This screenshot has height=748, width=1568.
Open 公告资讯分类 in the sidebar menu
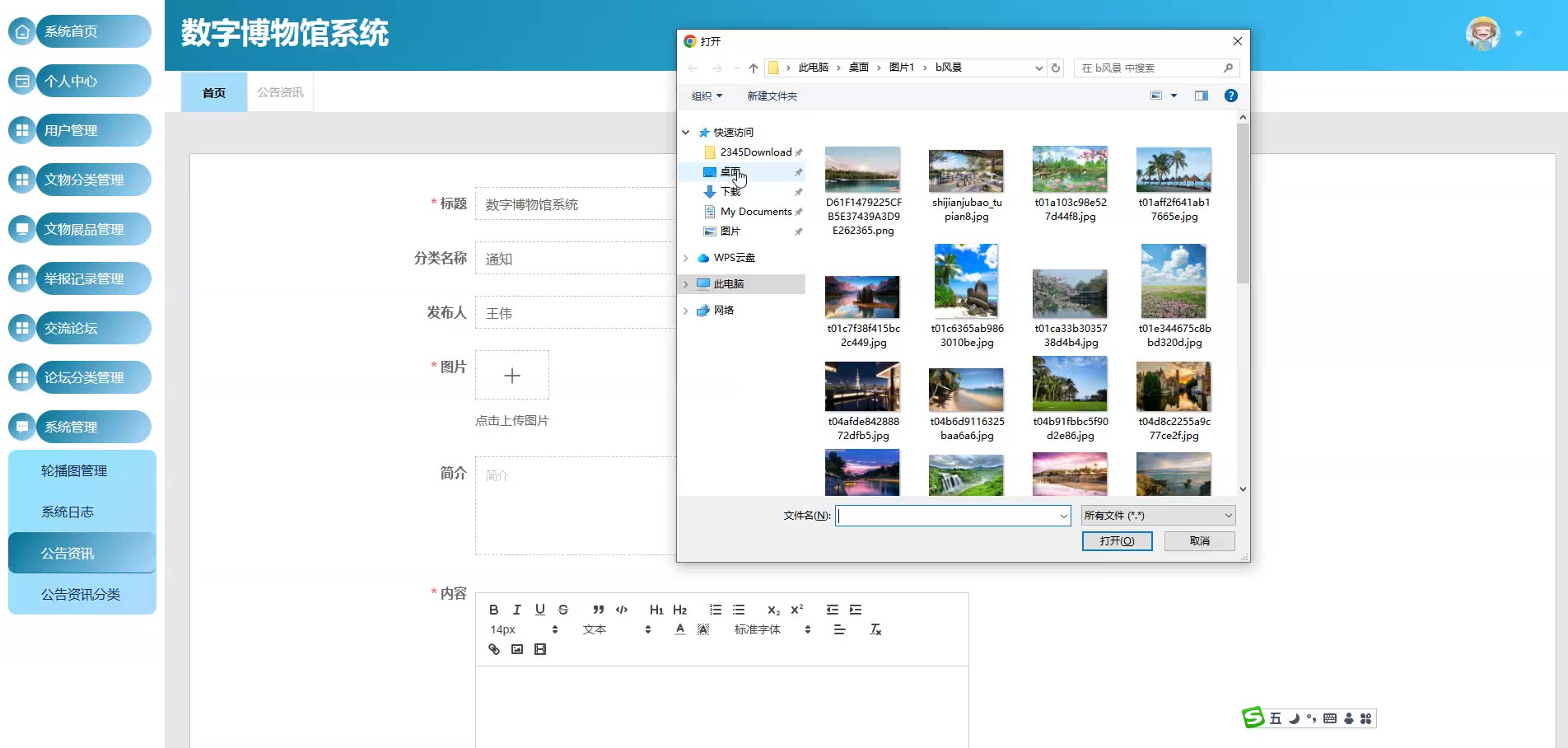[81, 594]
